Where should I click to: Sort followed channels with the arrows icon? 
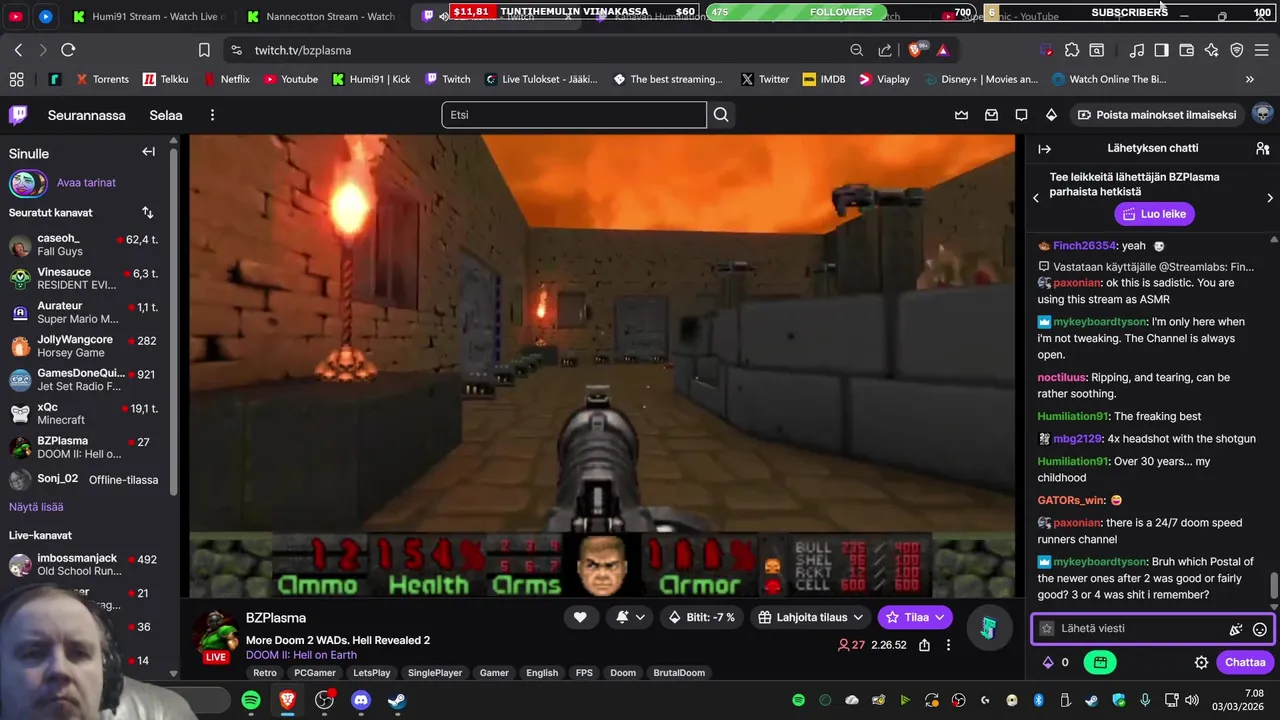coord(148,212)
